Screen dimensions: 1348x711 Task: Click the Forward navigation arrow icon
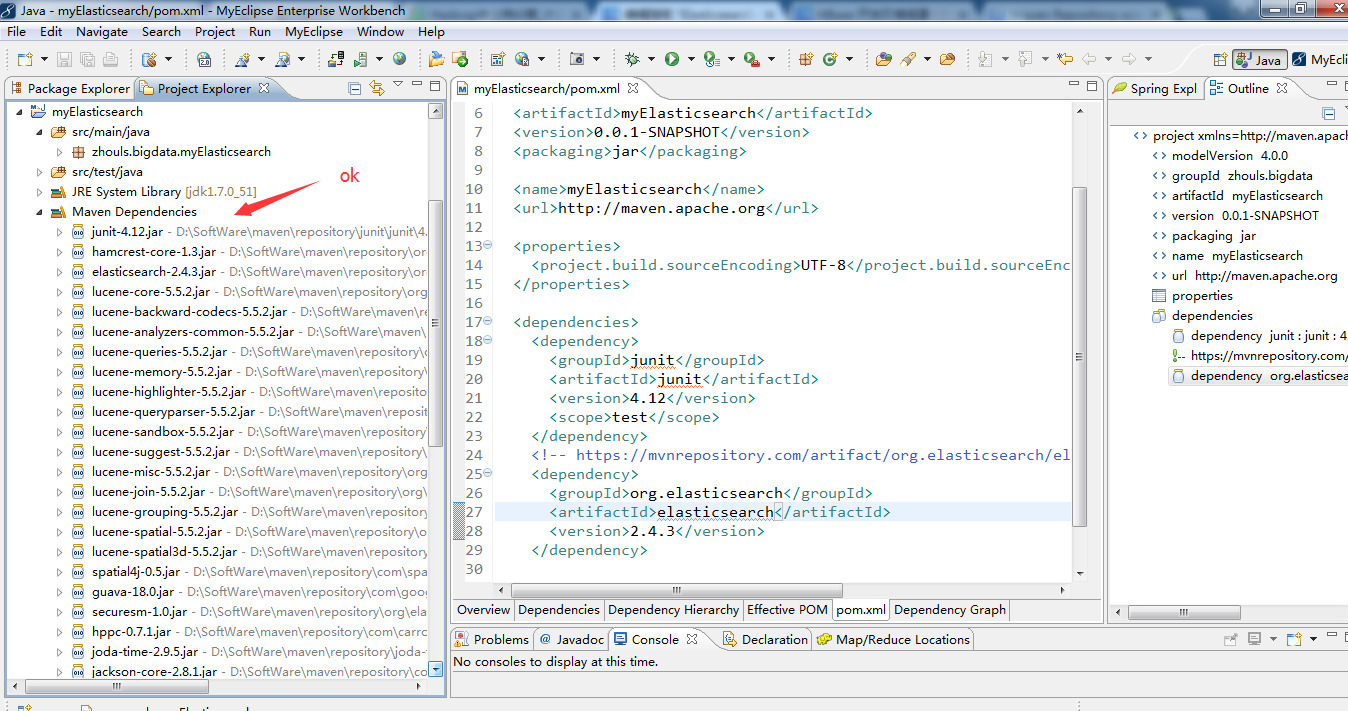(x=1128, y=59)
